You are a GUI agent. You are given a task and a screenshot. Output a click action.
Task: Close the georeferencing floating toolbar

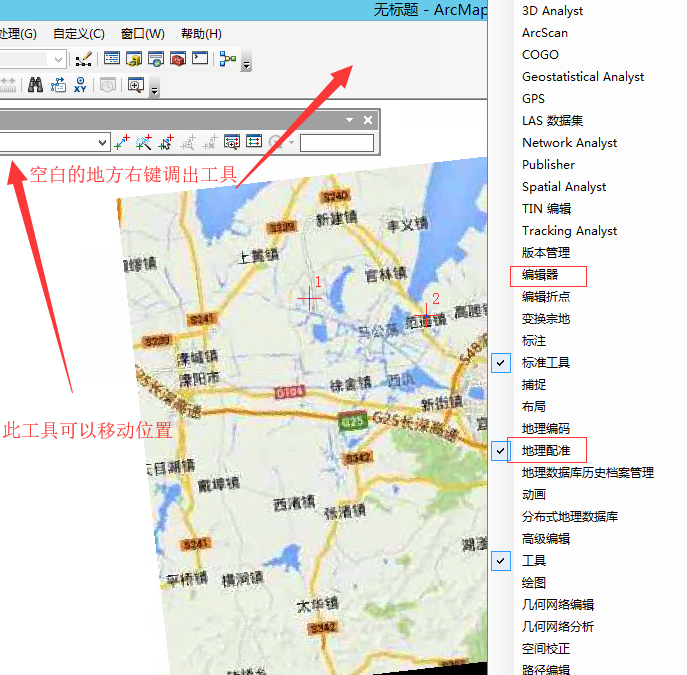click(x=368, y=120)
